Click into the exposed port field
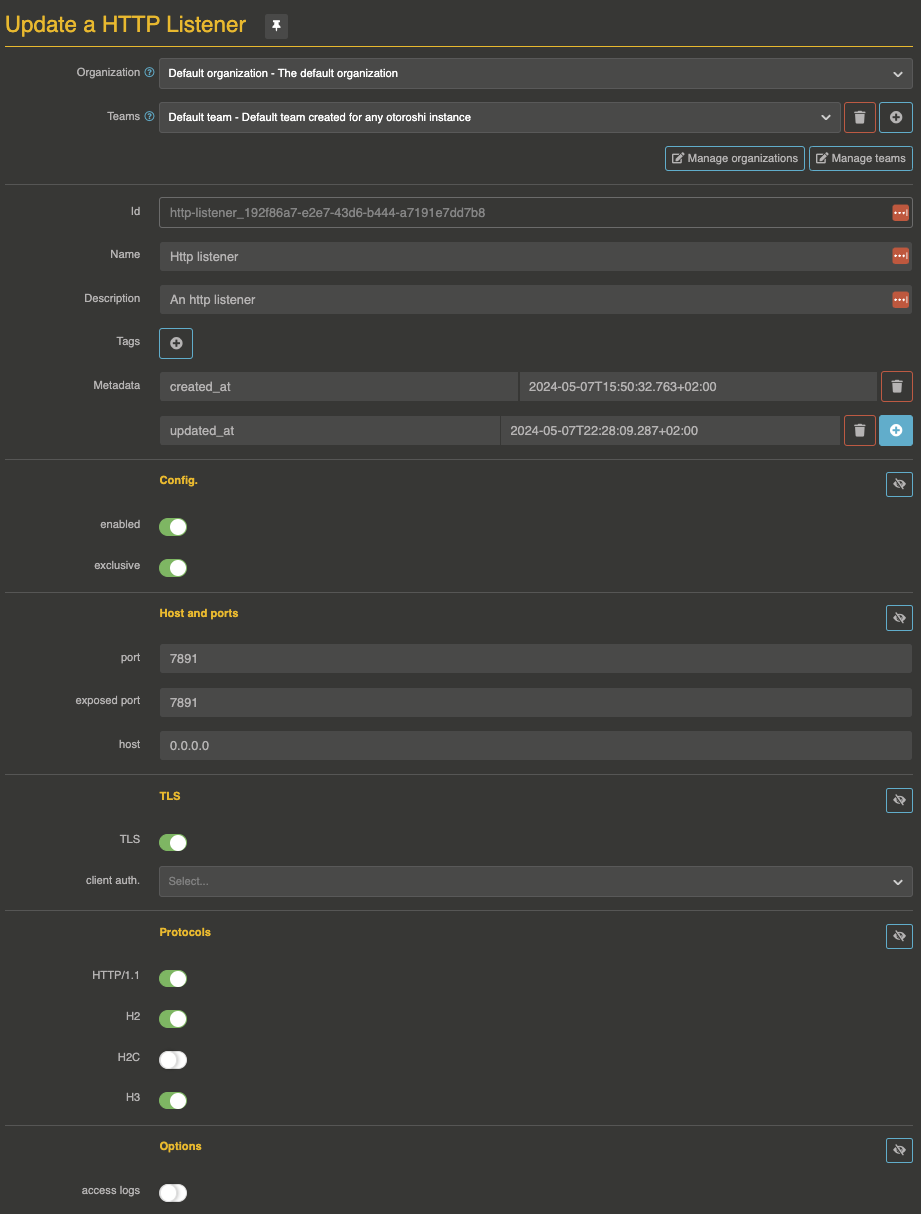The image size is (921, 1214). point(535,702)
